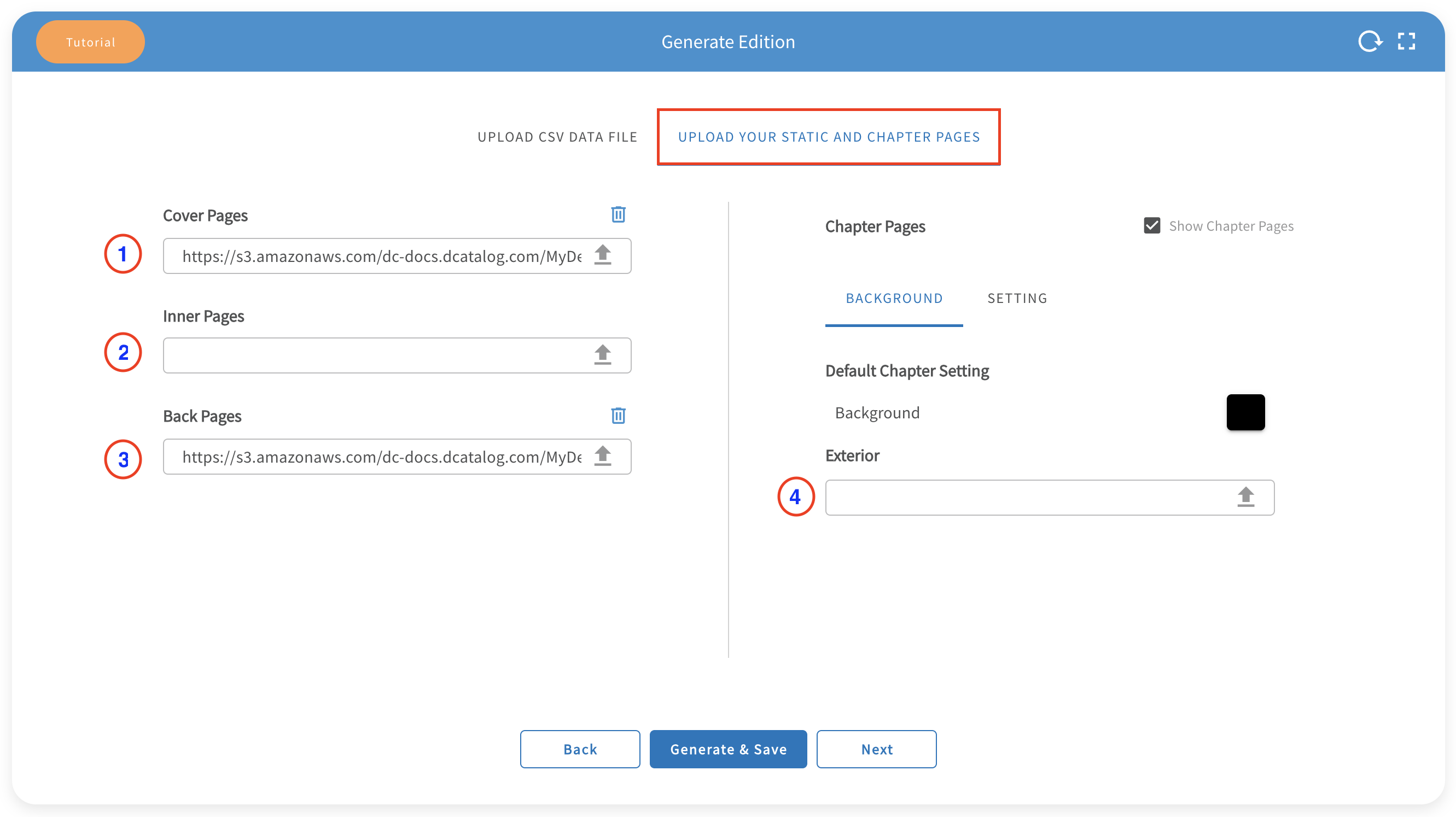
Task: Click the Cover Pages upload arrow icon
Action: click(603, 255)
